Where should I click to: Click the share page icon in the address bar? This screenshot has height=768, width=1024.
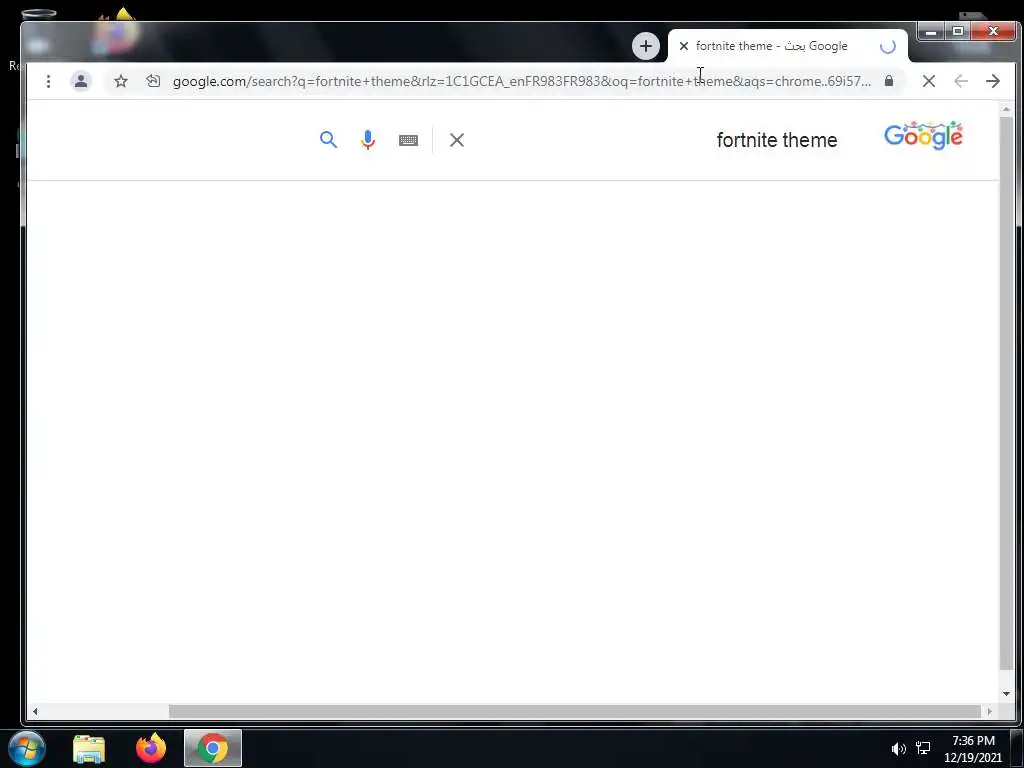pos(153,81)
